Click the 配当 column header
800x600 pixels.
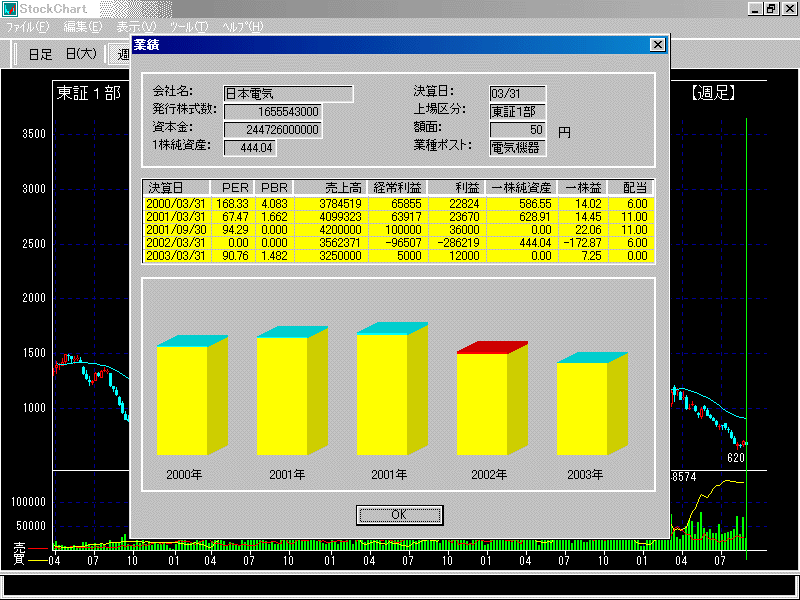pyautogui.click(x=631, y=188)
